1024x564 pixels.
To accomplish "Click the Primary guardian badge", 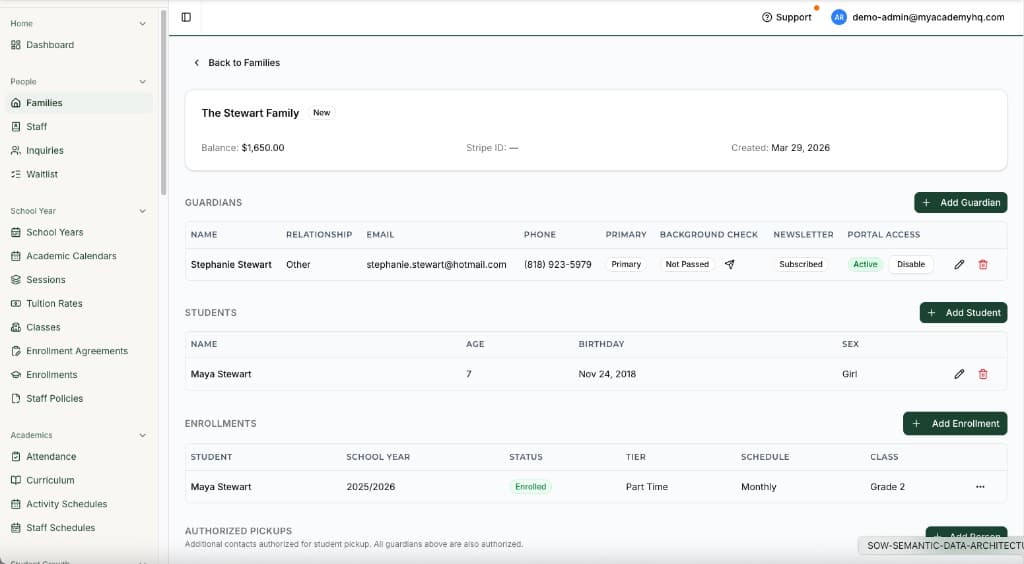I will [x=626, y=264].
